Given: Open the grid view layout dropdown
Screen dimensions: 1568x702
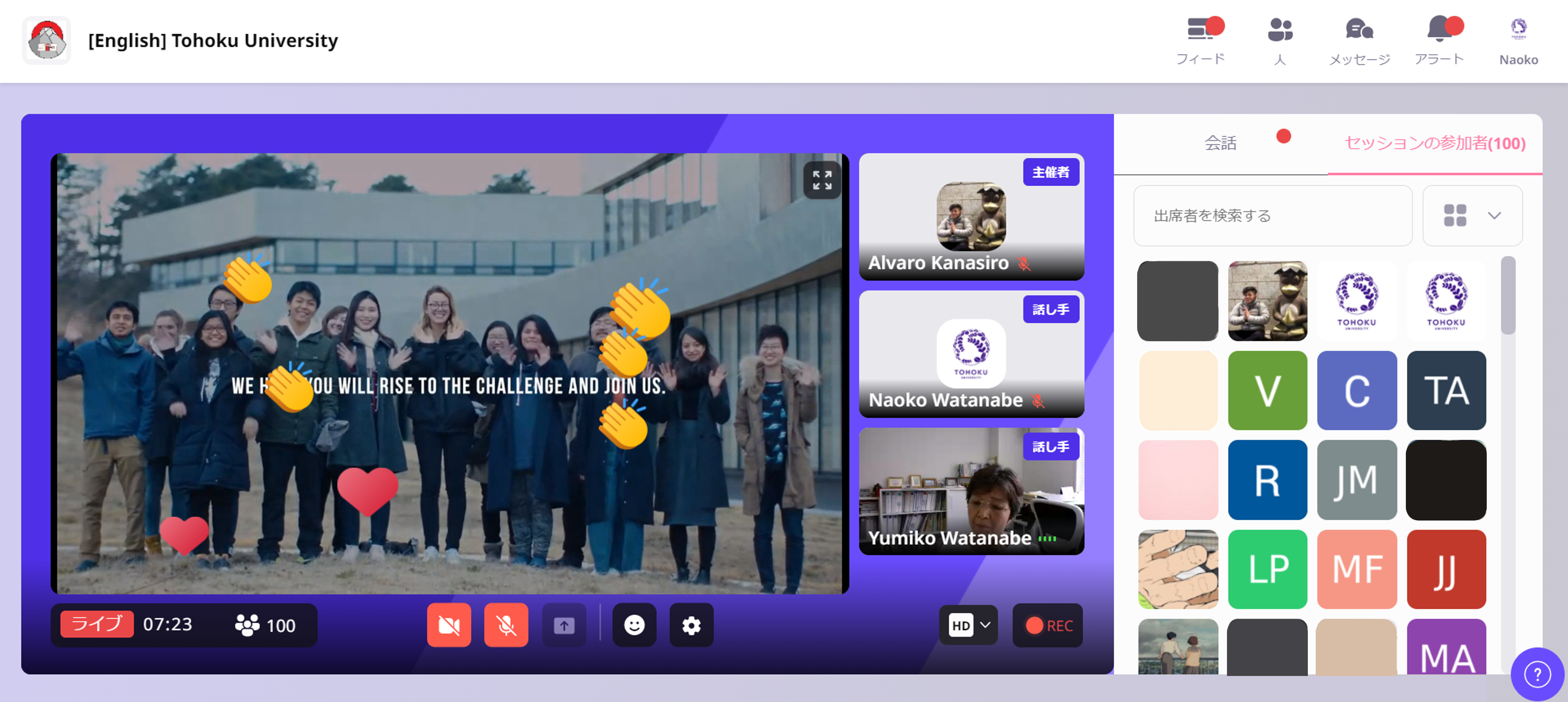Looking at the screenshot, I should [x=1472, y=216].
